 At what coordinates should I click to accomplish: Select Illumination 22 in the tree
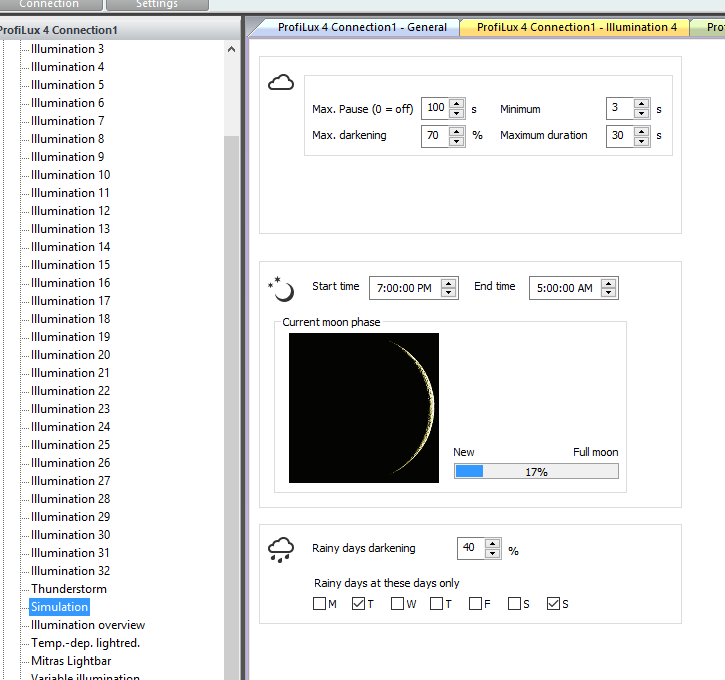point(70,391)
